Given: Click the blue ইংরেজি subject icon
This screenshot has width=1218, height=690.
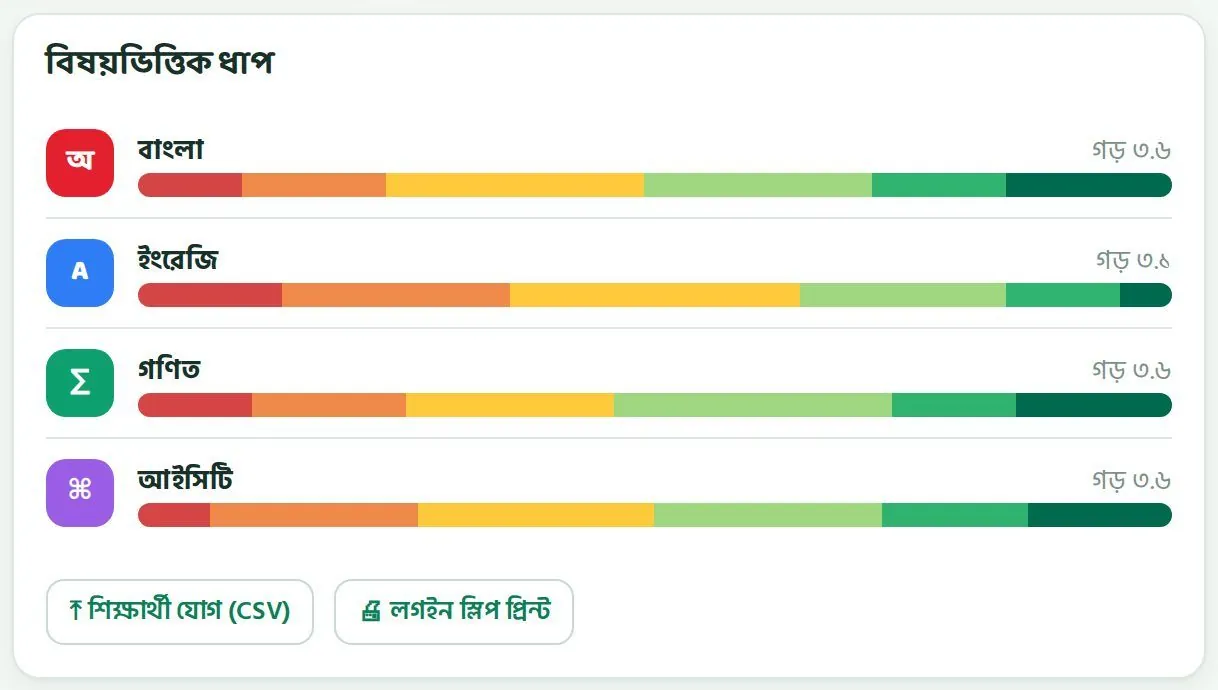Looking at the screenshot, I should pyautogui.click(x=80, y=273).
